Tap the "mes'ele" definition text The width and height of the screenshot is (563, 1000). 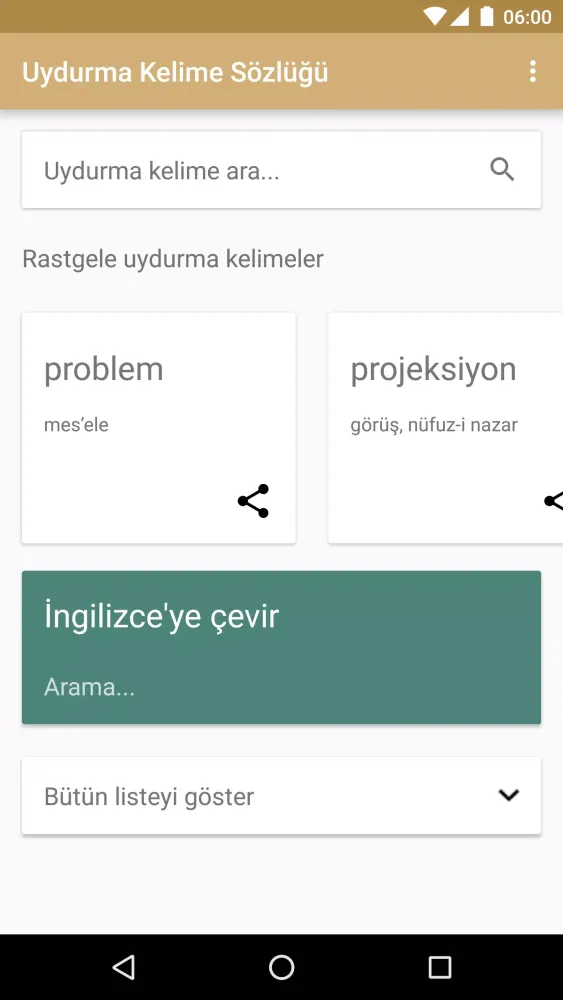pyautogui.click(x=76, y=425)
